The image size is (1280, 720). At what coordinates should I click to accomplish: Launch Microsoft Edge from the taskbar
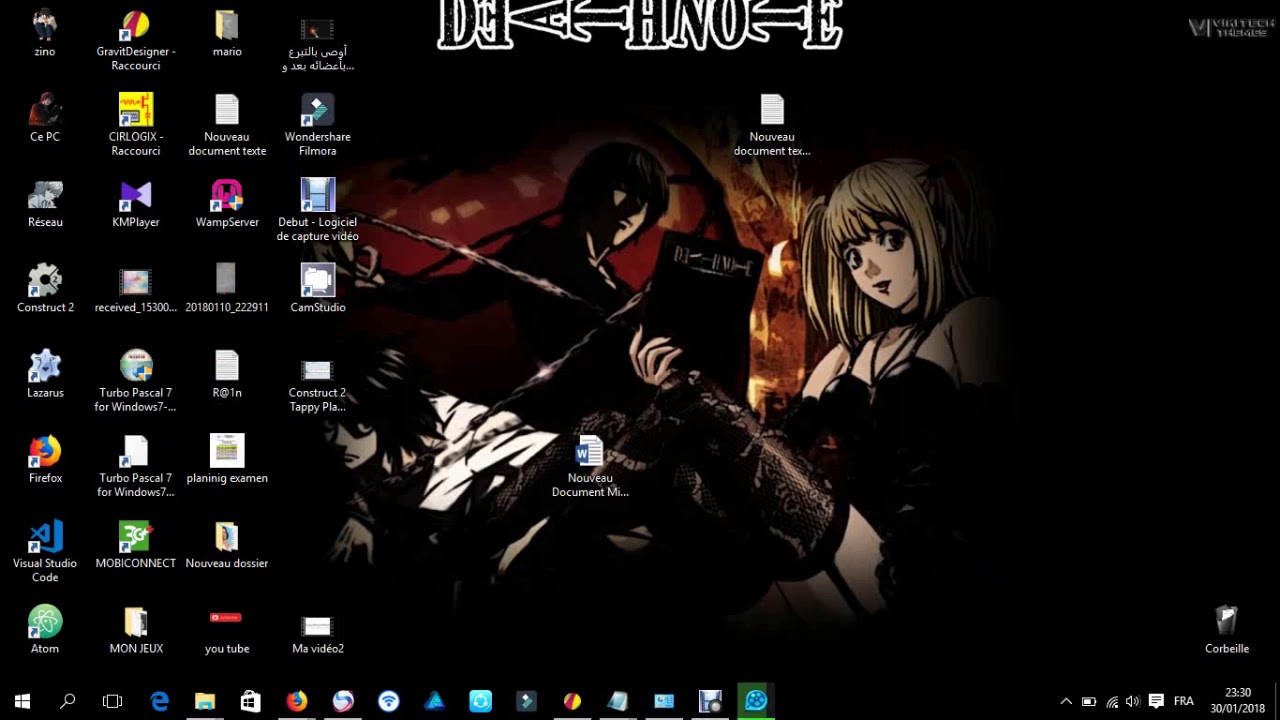160,701
